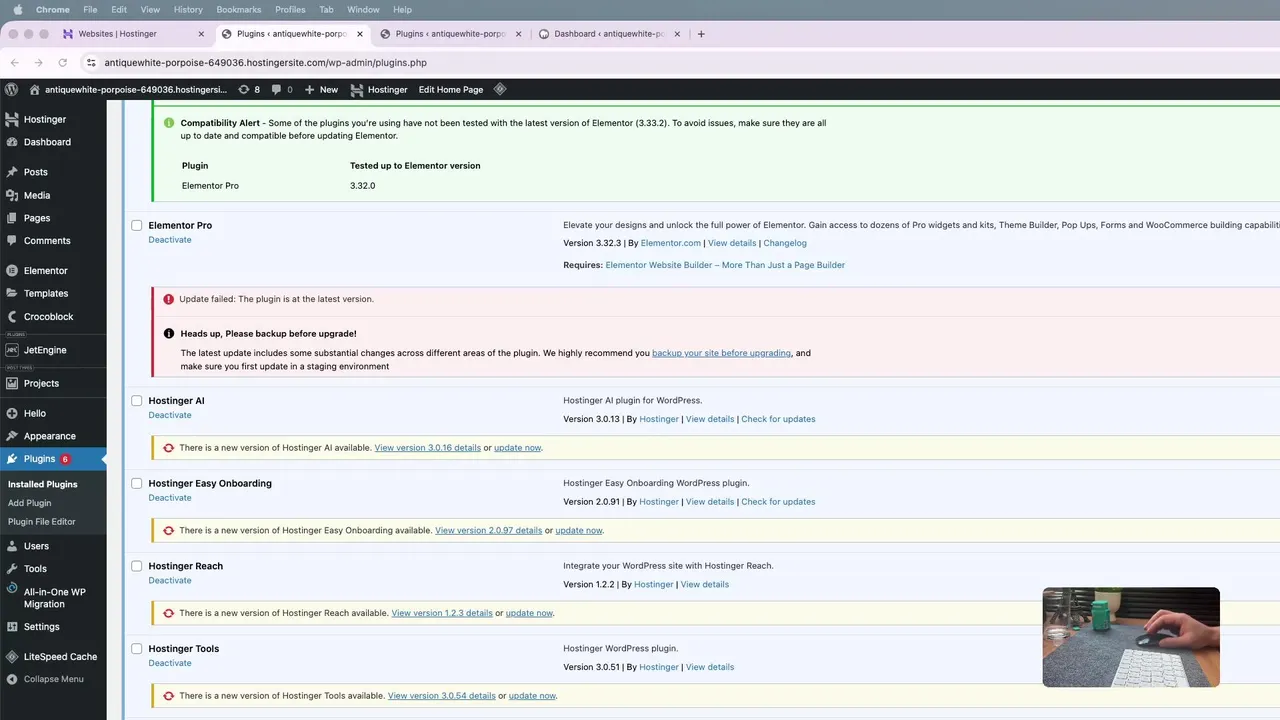Check for updates for Hostinger AI
The image size is (1280, 720).
click(778, 419)
